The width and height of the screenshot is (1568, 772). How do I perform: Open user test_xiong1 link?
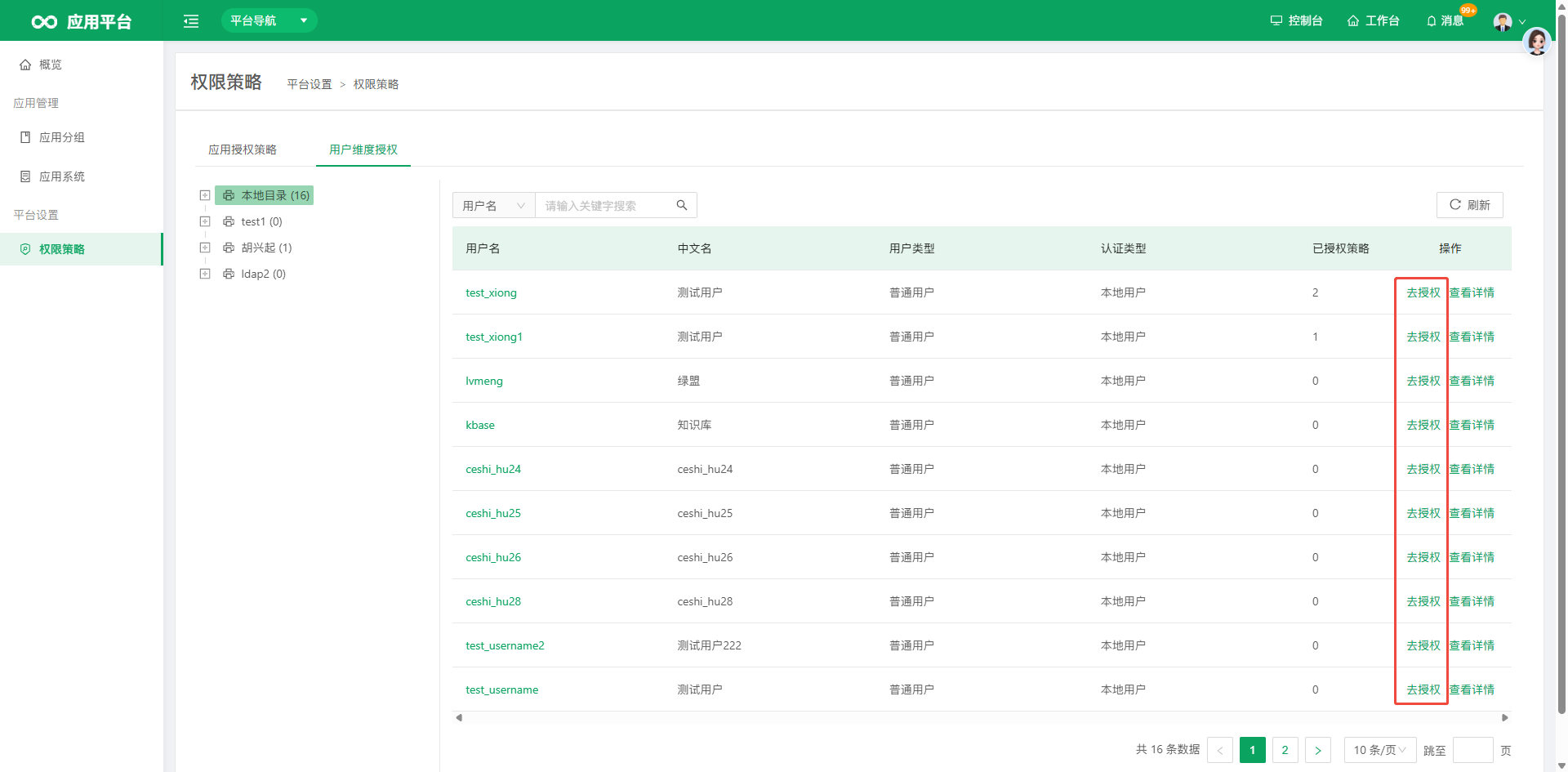tap(494, 337)
